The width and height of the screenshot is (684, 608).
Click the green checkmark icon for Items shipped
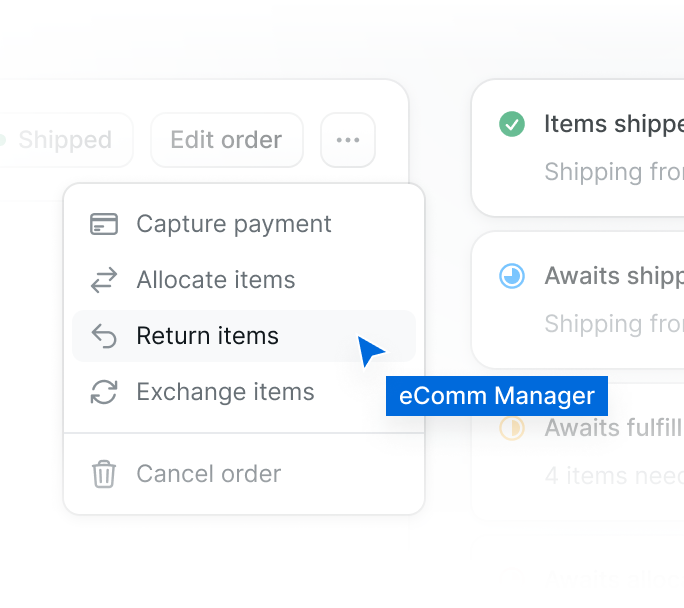coord(512,124)
